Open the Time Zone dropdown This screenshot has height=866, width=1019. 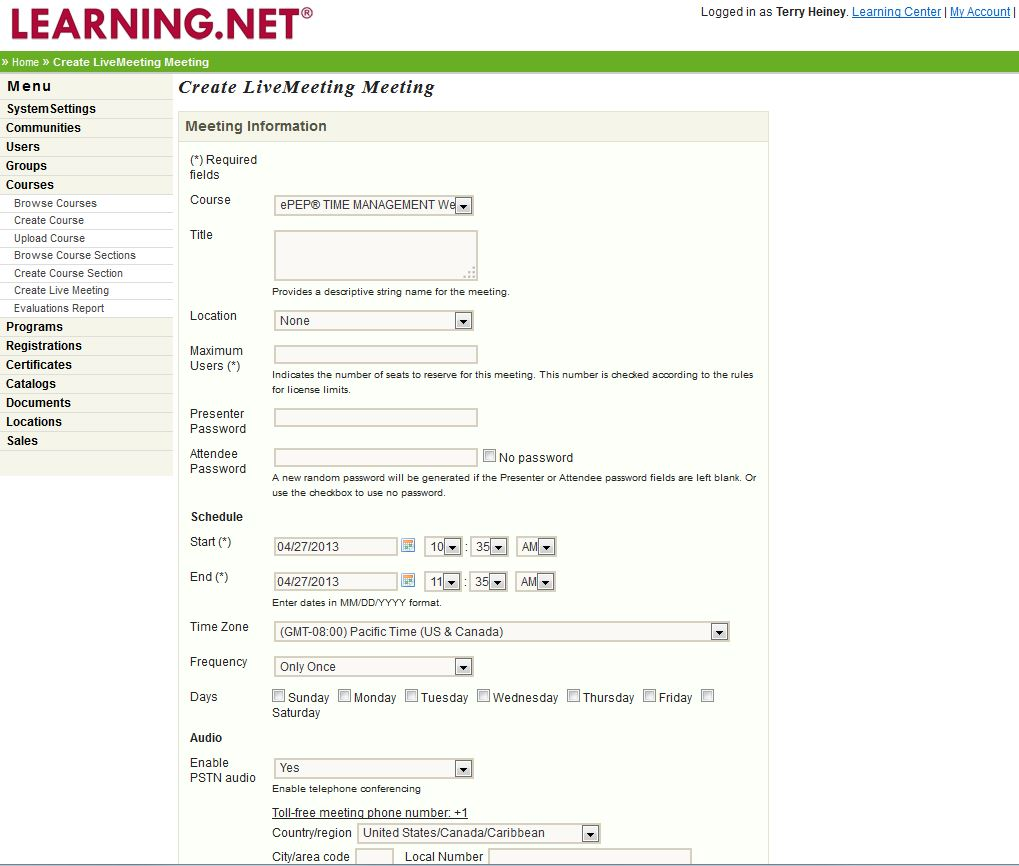tap(502, 632)
